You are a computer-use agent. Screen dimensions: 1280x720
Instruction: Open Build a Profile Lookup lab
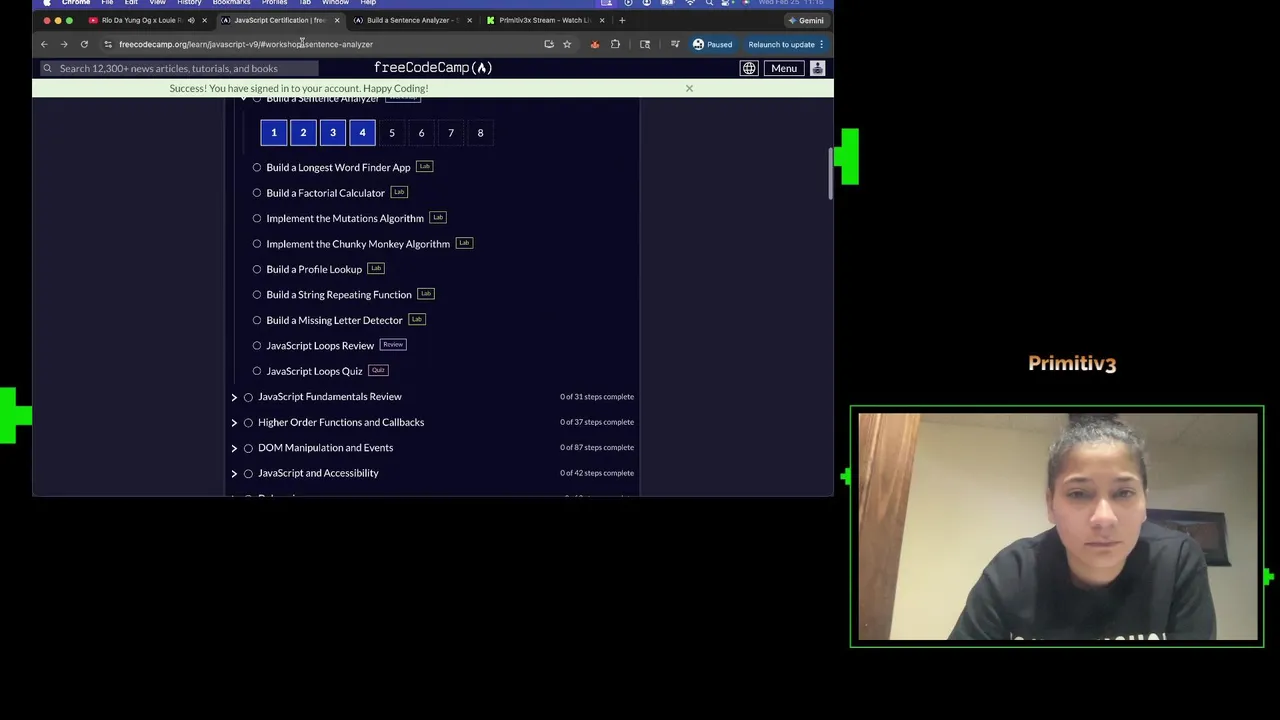[x=314, y=269]
